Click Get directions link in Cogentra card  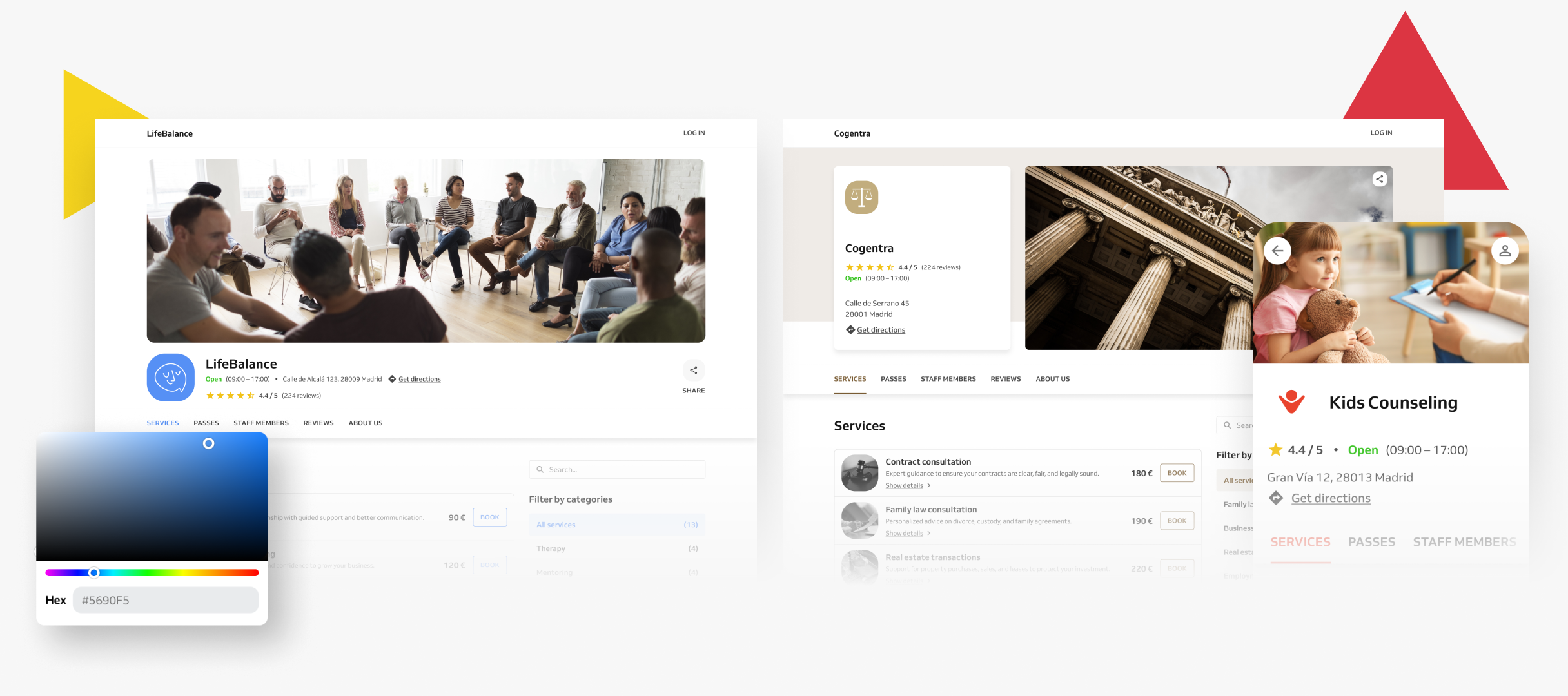click(881, 330)
